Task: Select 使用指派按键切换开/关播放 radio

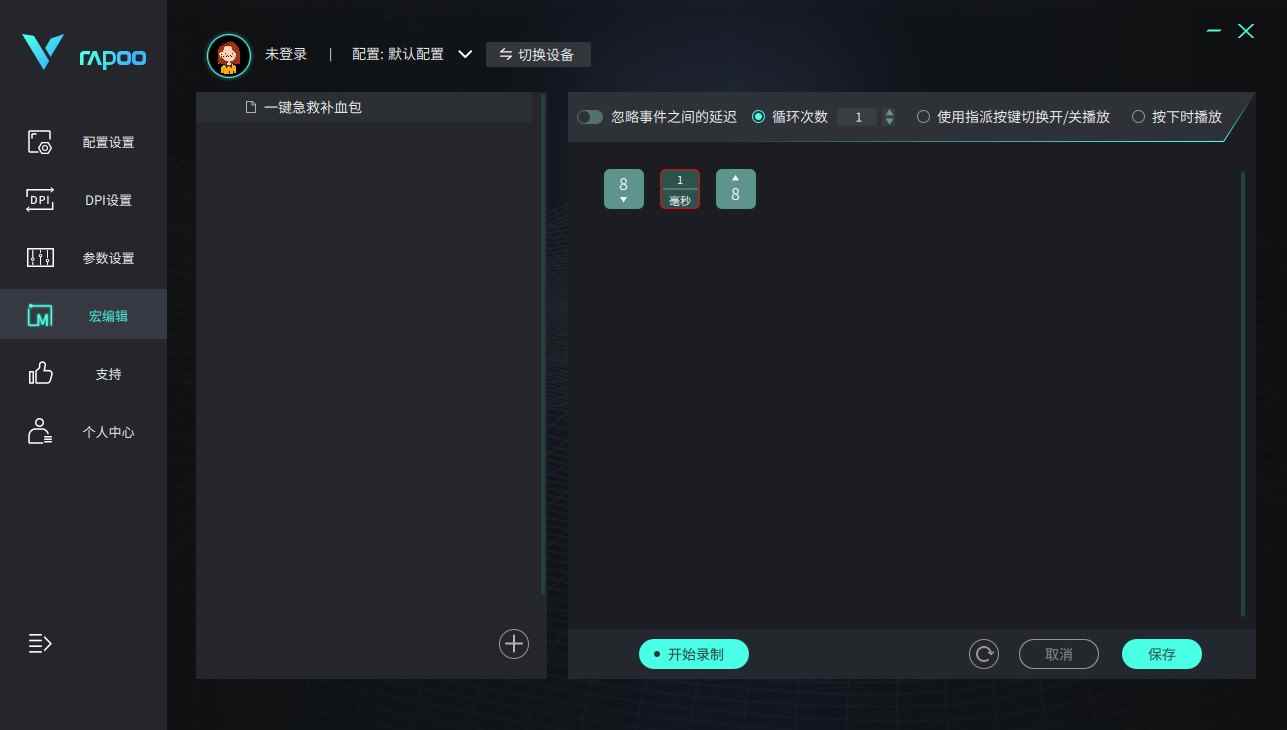Action: [923, 117]
